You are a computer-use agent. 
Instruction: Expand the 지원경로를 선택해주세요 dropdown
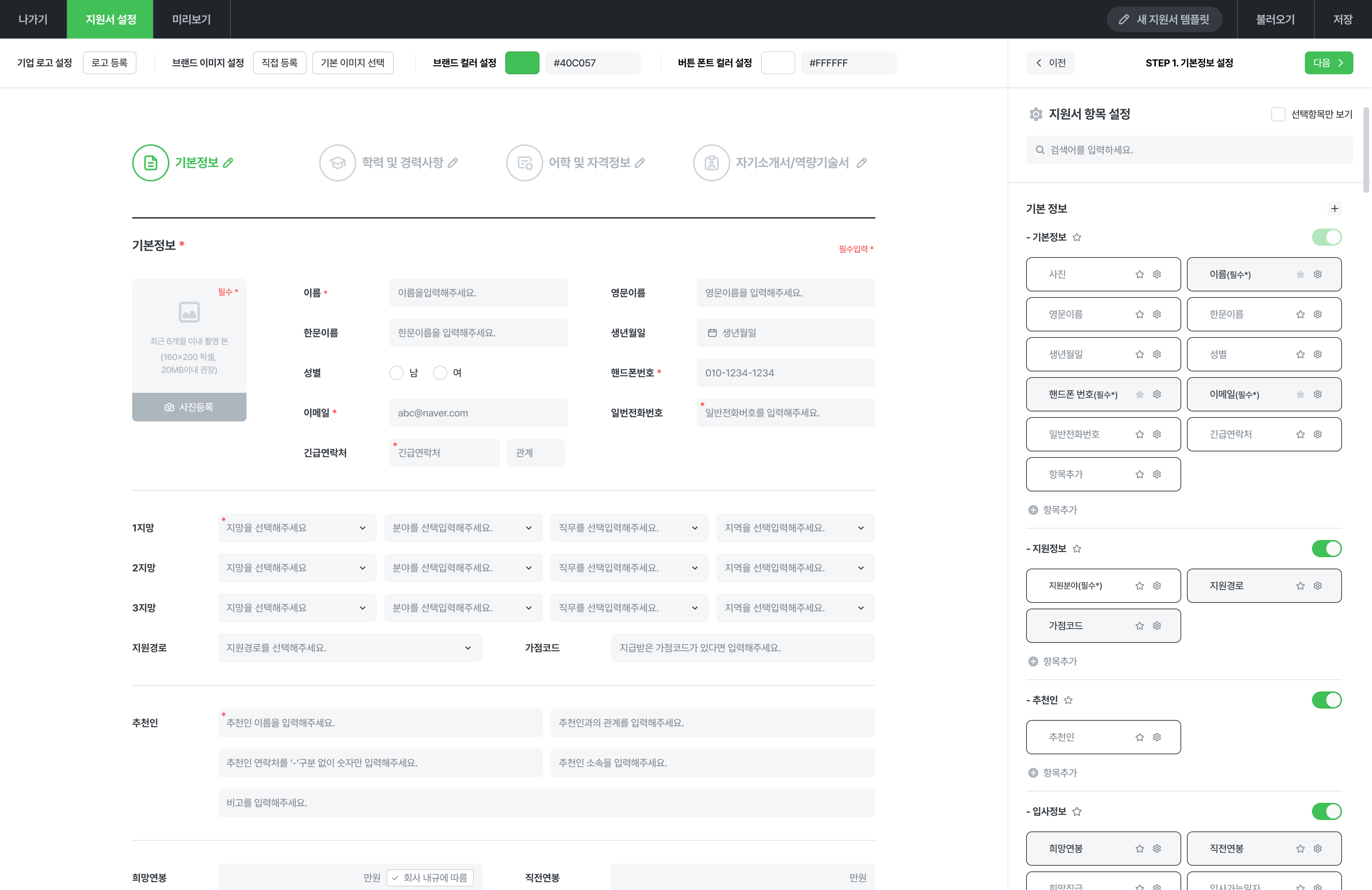click(x=349, y=648)
